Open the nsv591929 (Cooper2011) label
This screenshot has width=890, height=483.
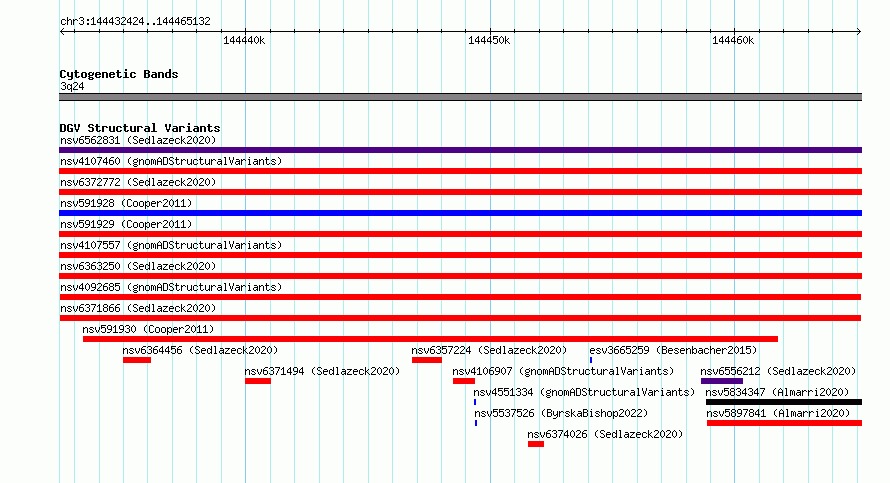[126, 224]
